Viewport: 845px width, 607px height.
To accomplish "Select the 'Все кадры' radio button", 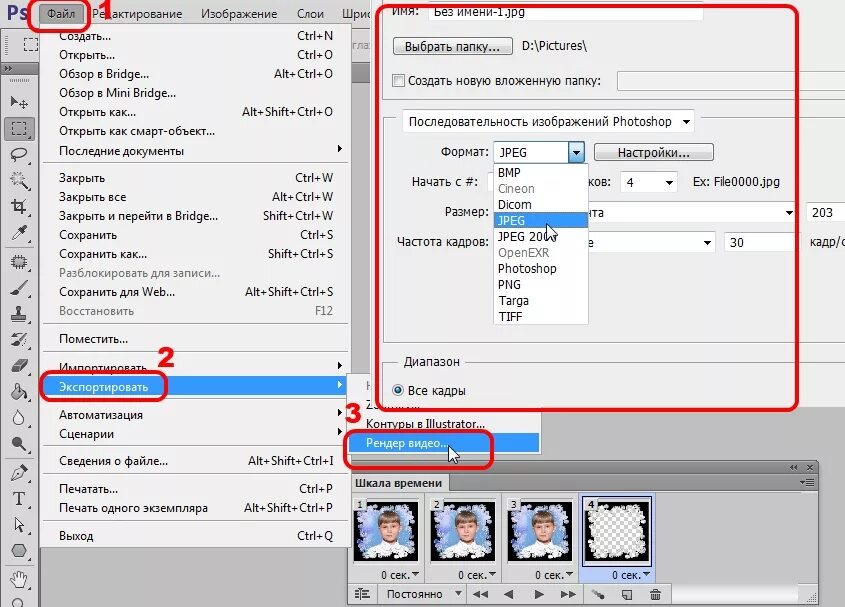I will 398,390.
